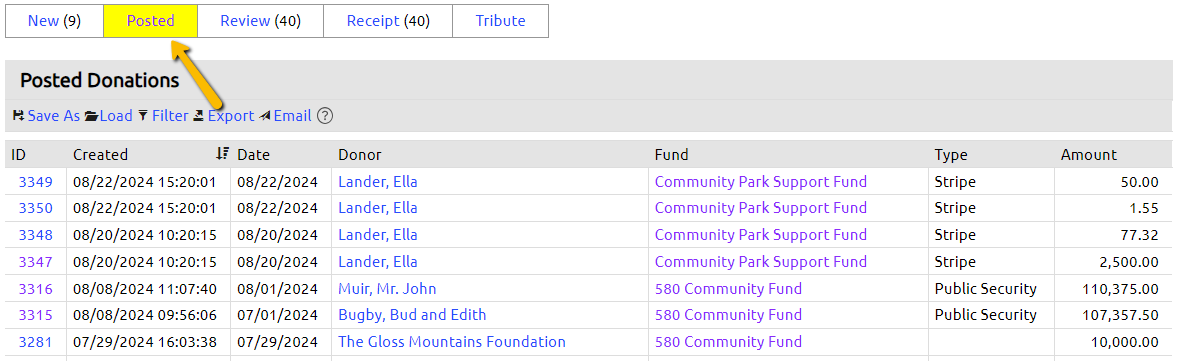Click the Filter funnel icon
The height and width of the screenshot is (361, 1179).
(x=143, y=116)
